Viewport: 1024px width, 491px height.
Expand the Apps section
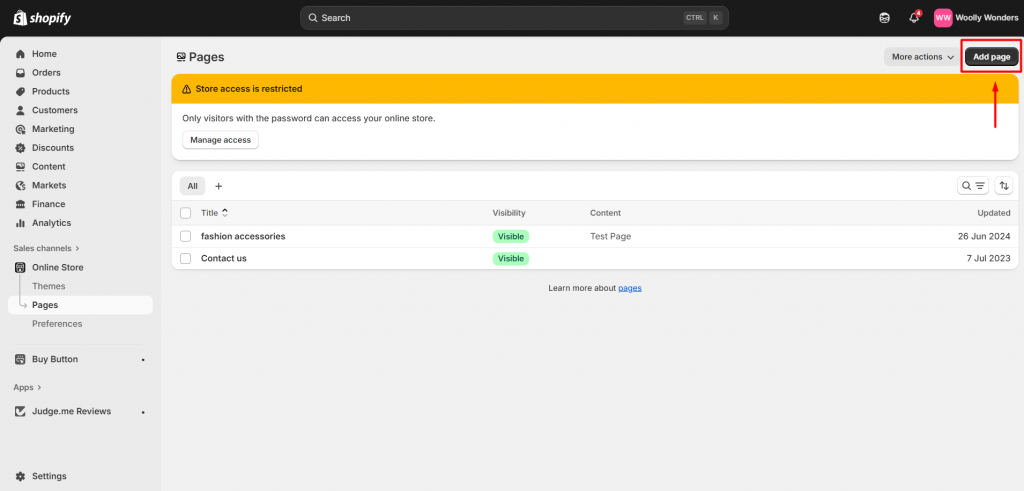coord(27,387)
